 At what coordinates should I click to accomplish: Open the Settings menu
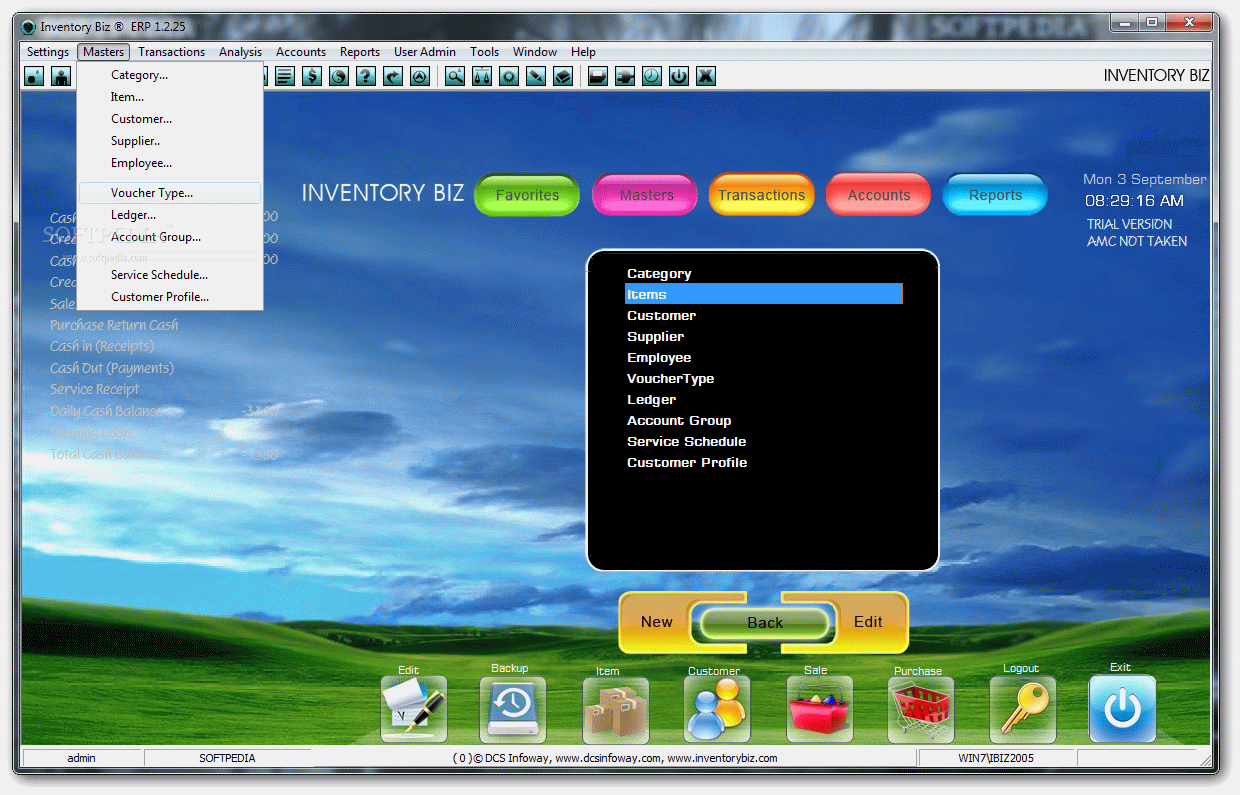coord(48,52)
